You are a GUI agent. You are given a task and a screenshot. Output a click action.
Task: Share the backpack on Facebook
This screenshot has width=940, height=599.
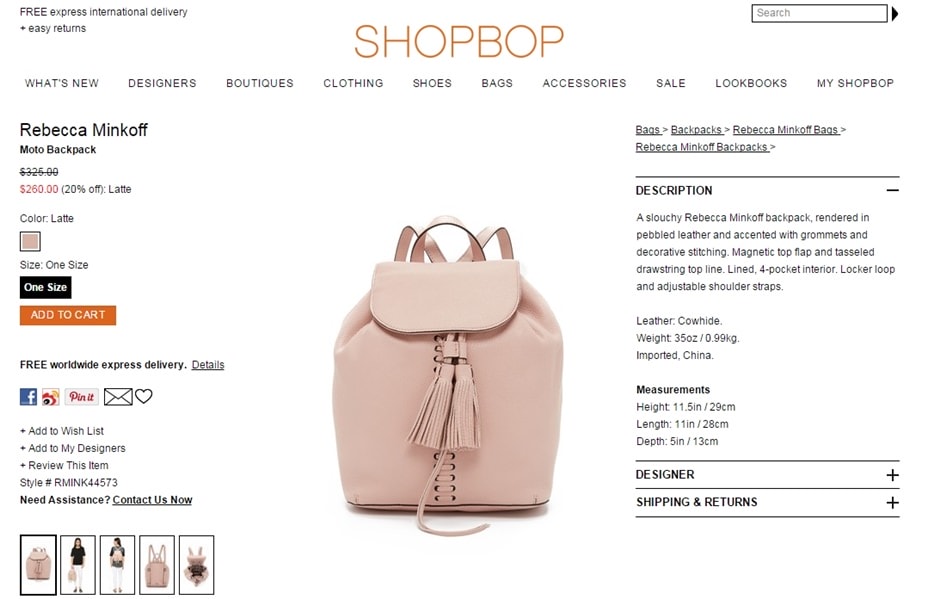(28, 396)
